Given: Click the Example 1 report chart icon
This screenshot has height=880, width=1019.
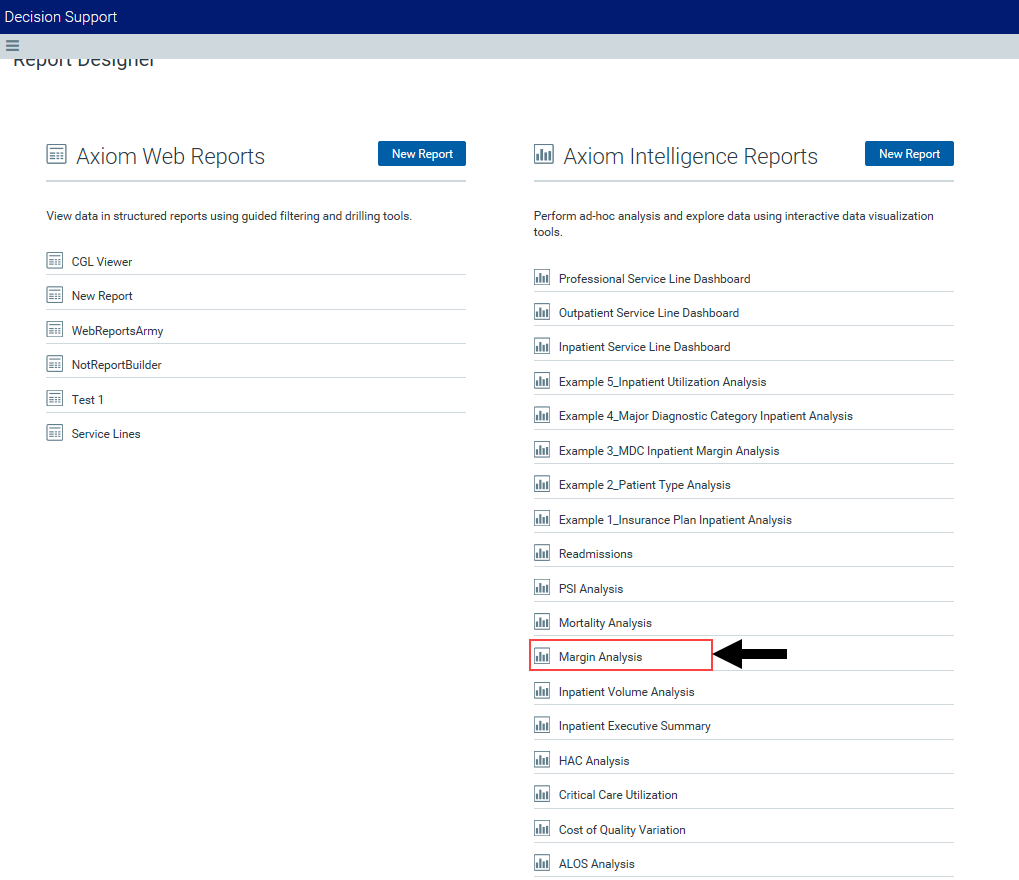Looking at the screenshot, I should point(542,519).
